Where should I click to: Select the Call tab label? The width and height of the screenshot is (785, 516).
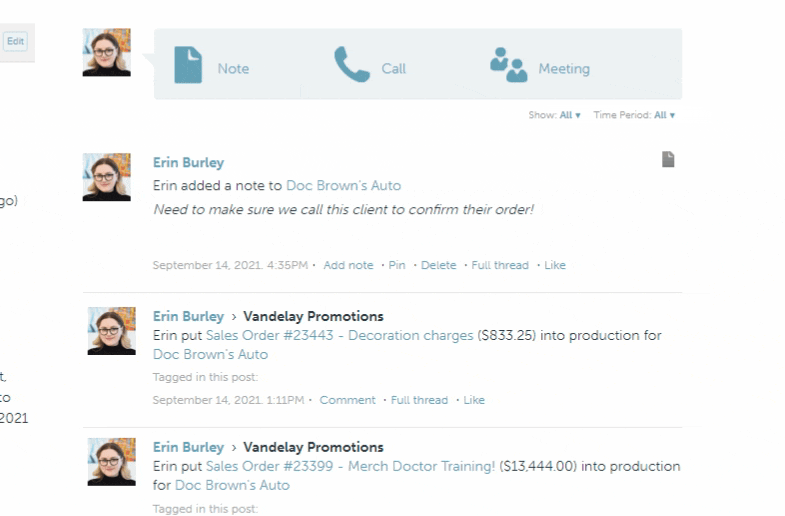tap(394, 69)
